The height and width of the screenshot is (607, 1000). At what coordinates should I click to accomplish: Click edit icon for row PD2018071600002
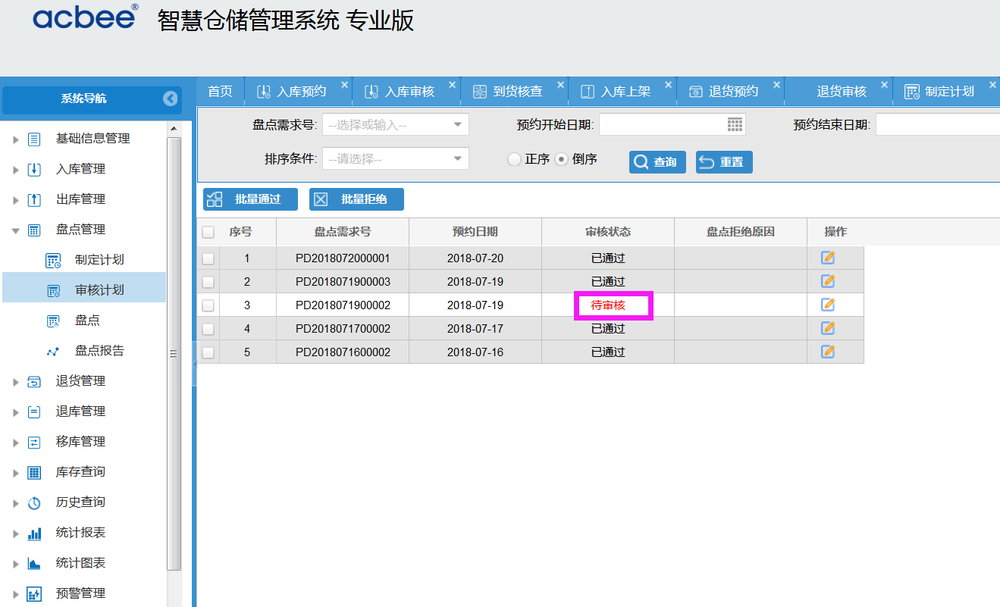pos(827,352)
